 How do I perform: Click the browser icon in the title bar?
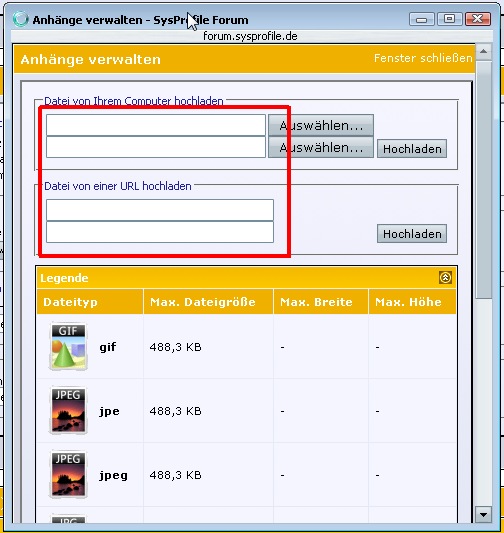(21, 19)
